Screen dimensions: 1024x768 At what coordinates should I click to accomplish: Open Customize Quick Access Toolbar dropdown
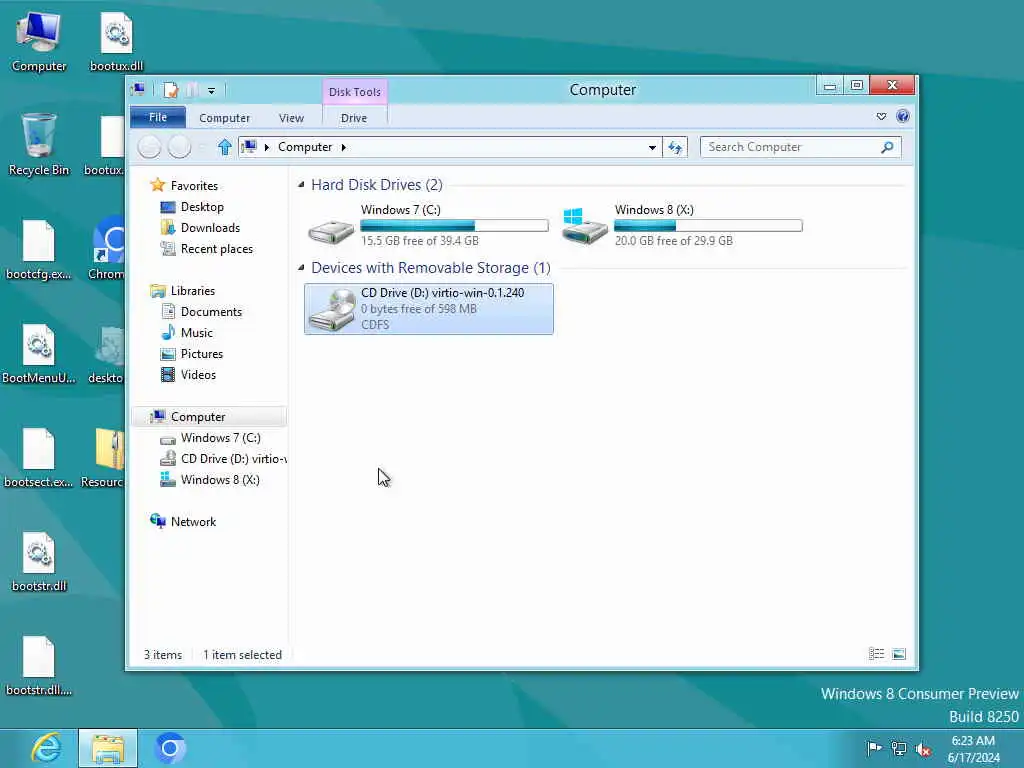[211, 91]
